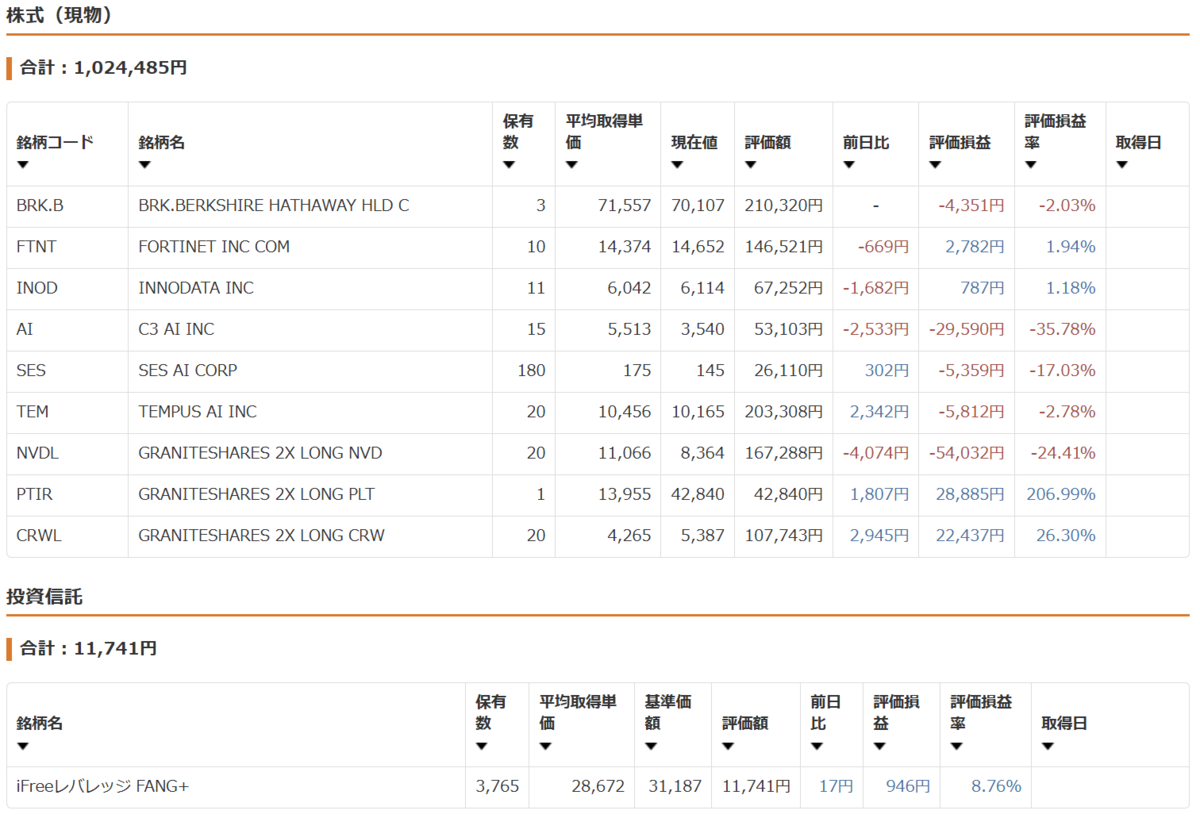Screen dimensions: 1200x818
Task: Select the TEM ticker code
Action: click(x=32, y=411)
